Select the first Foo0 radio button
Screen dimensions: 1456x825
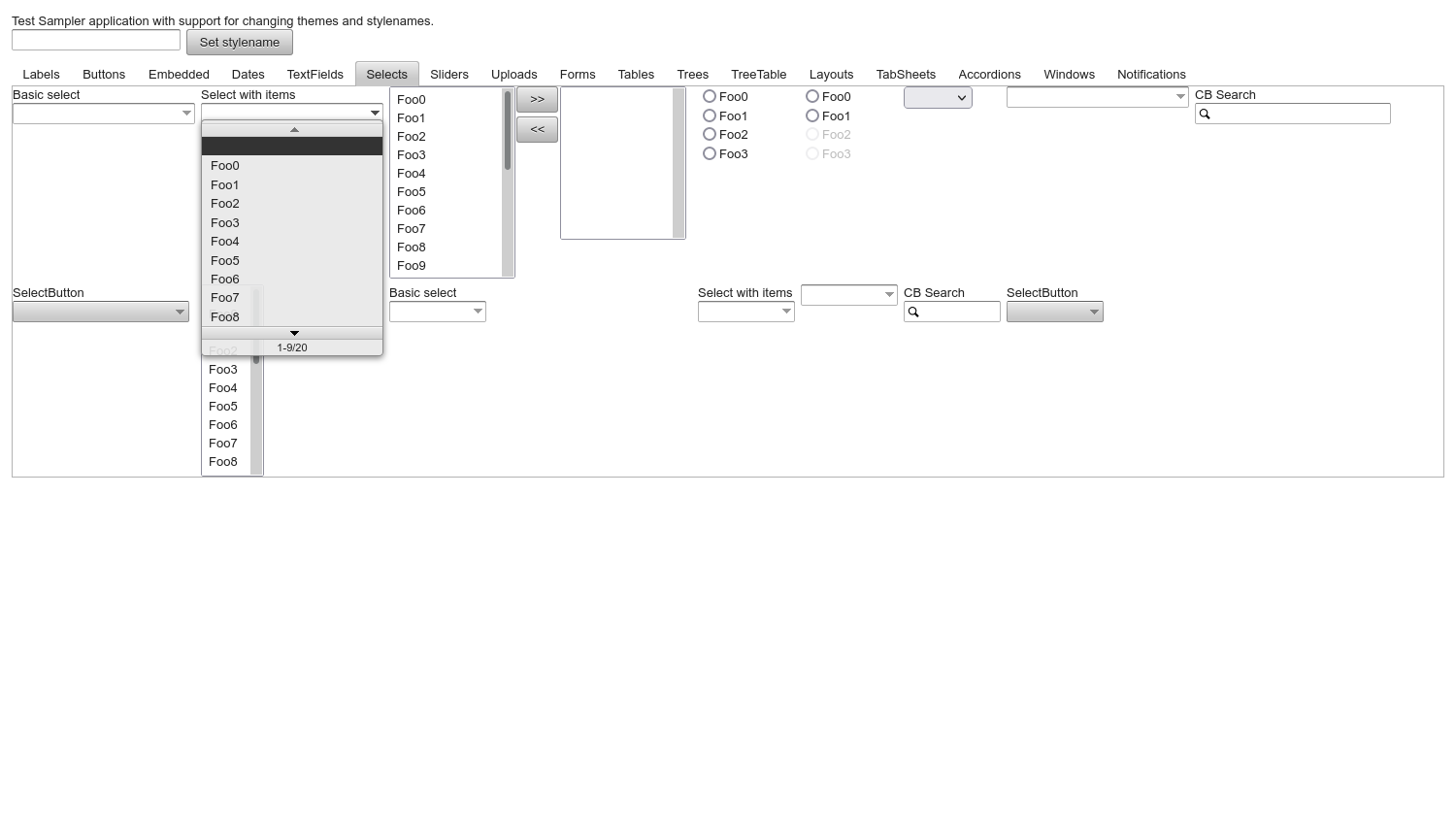coord(710,96)
